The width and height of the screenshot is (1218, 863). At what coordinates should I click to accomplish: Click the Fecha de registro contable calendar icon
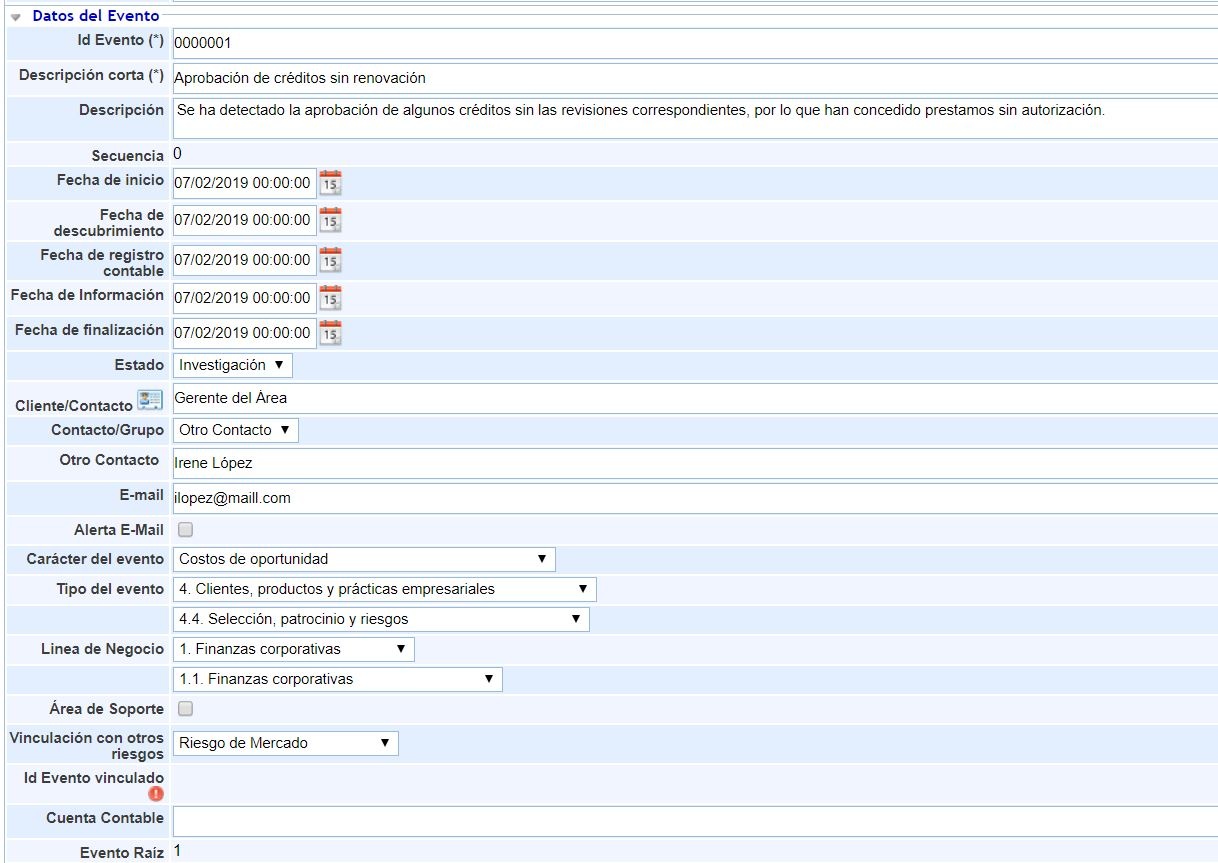pos(331,260)
